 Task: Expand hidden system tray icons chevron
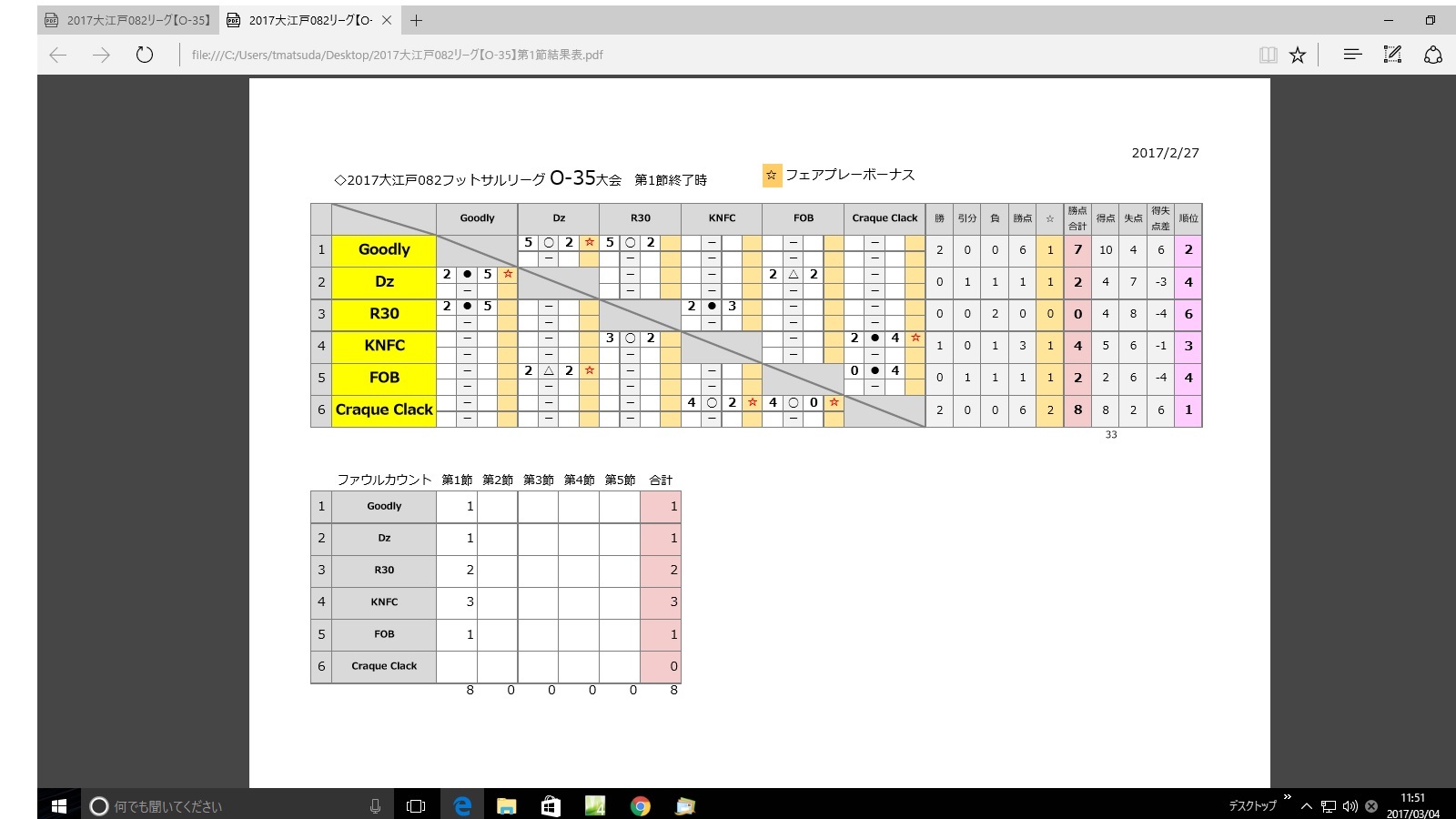pyautogui.click(x=1306, y=806)
